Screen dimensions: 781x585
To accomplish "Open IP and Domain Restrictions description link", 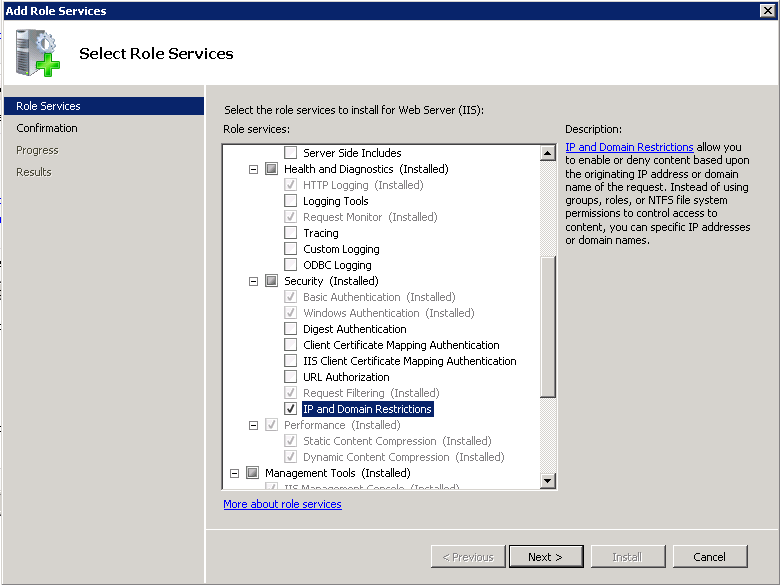I will tap(629, 147).
